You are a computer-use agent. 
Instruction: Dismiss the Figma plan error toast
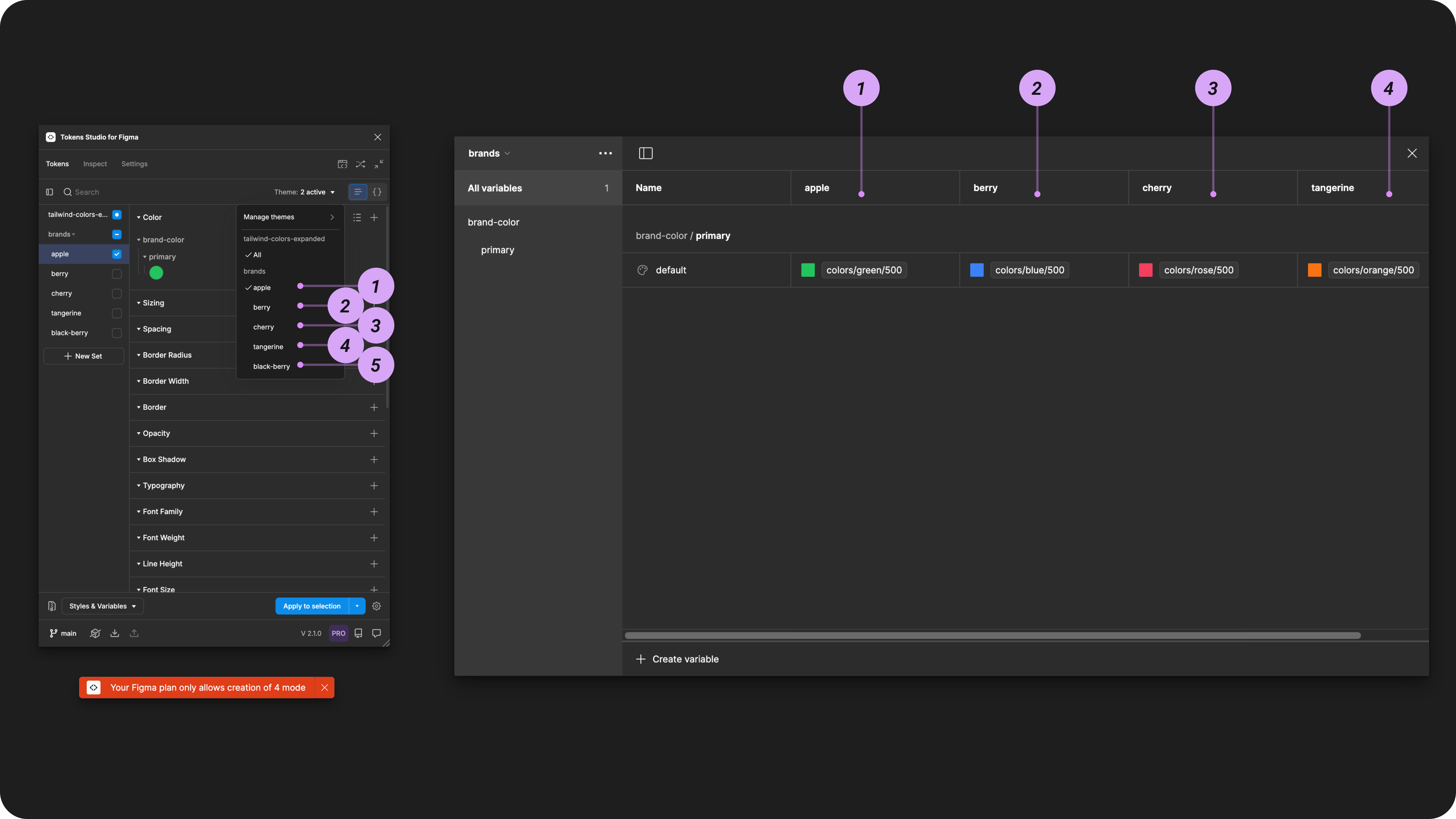pyautogui.click(x=325, y=687)
